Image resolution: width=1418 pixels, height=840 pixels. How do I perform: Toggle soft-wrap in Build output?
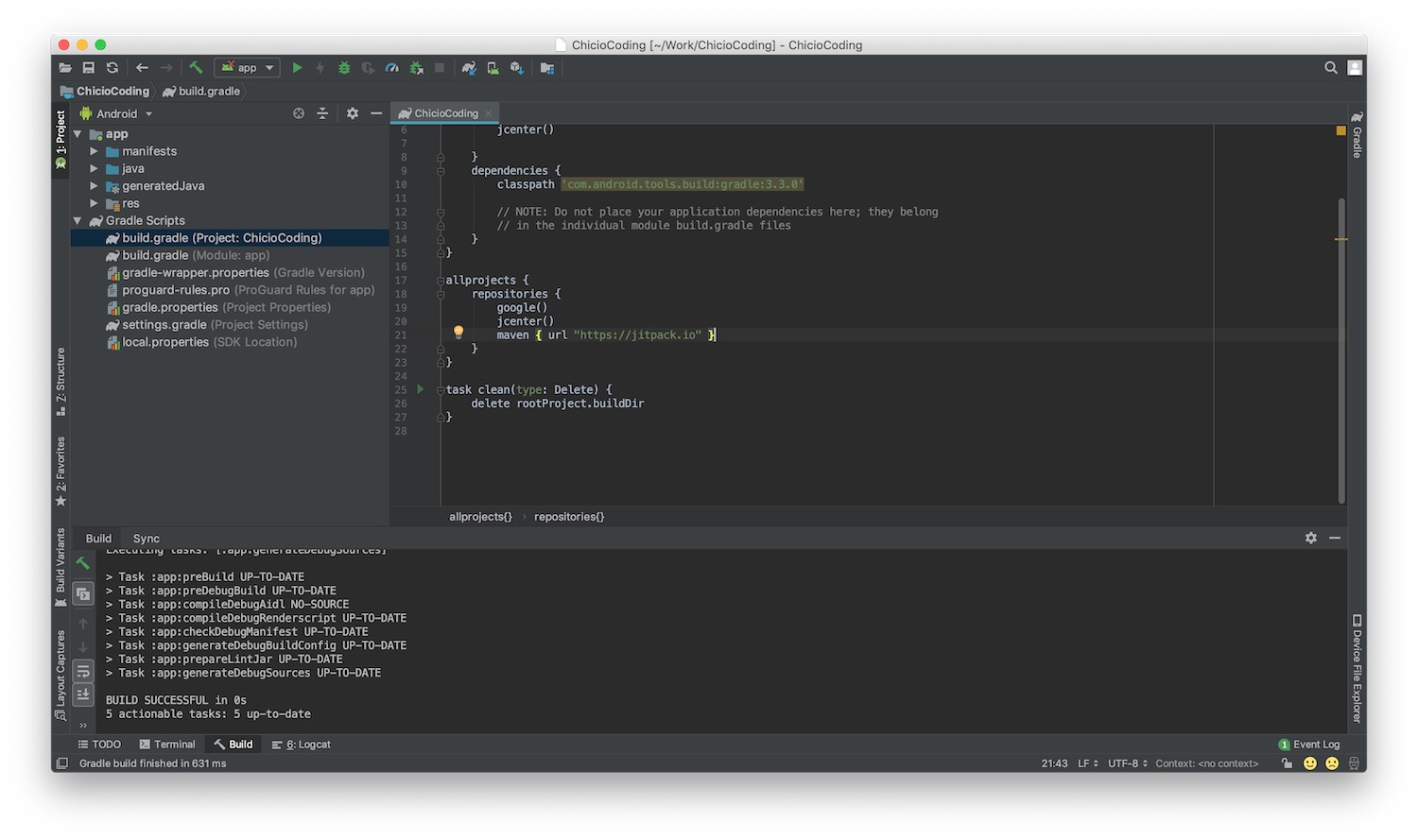[83, 671]
